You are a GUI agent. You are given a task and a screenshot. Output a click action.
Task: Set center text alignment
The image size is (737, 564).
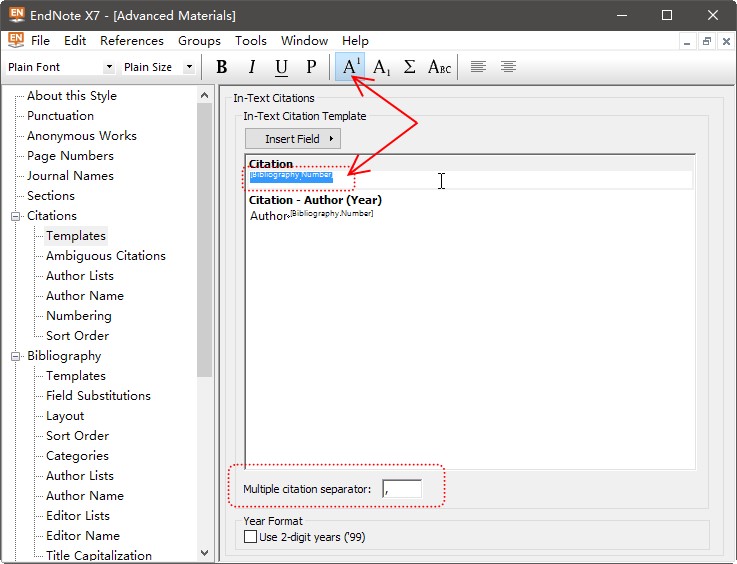pyautogui.click(x=508, y=67)
